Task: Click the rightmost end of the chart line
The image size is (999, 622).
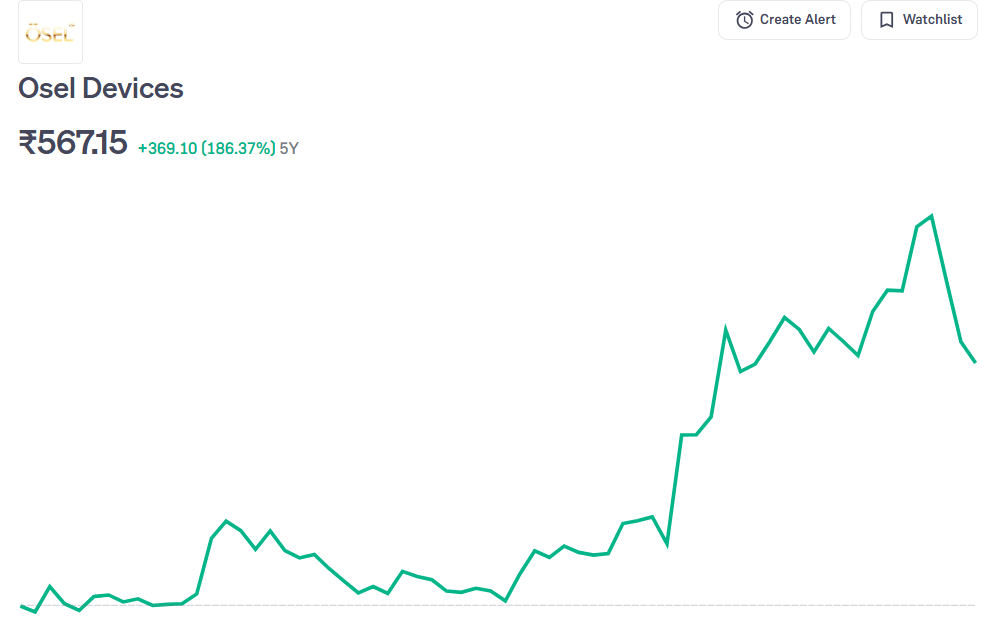Action: 975,361
